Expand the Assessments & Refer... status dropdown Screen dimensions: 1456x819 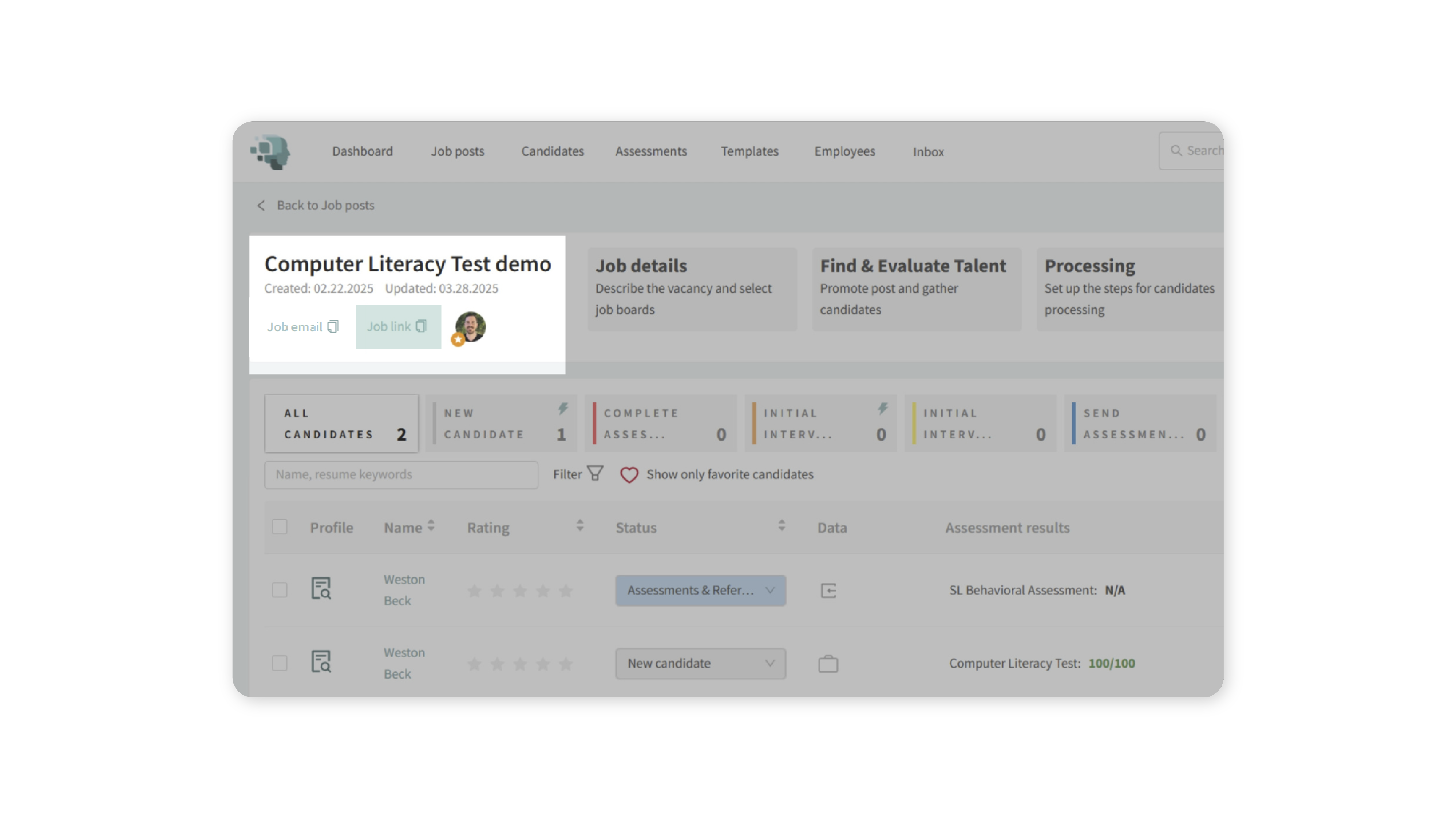coord(700,590)
